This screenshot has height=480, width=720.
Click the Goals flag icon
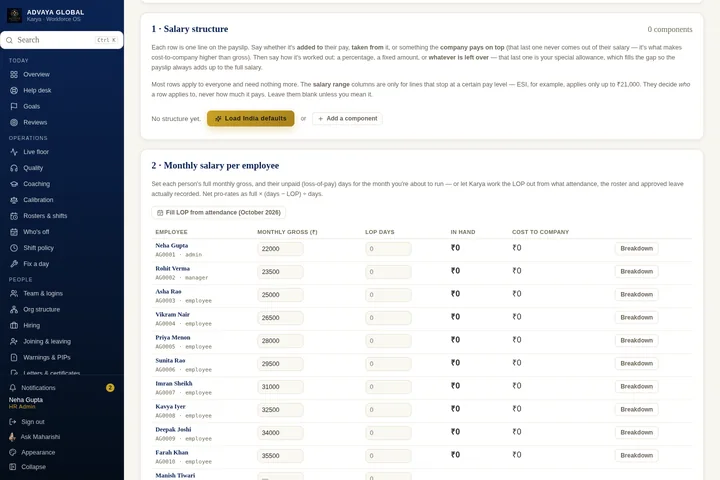(x=14, y=106)
